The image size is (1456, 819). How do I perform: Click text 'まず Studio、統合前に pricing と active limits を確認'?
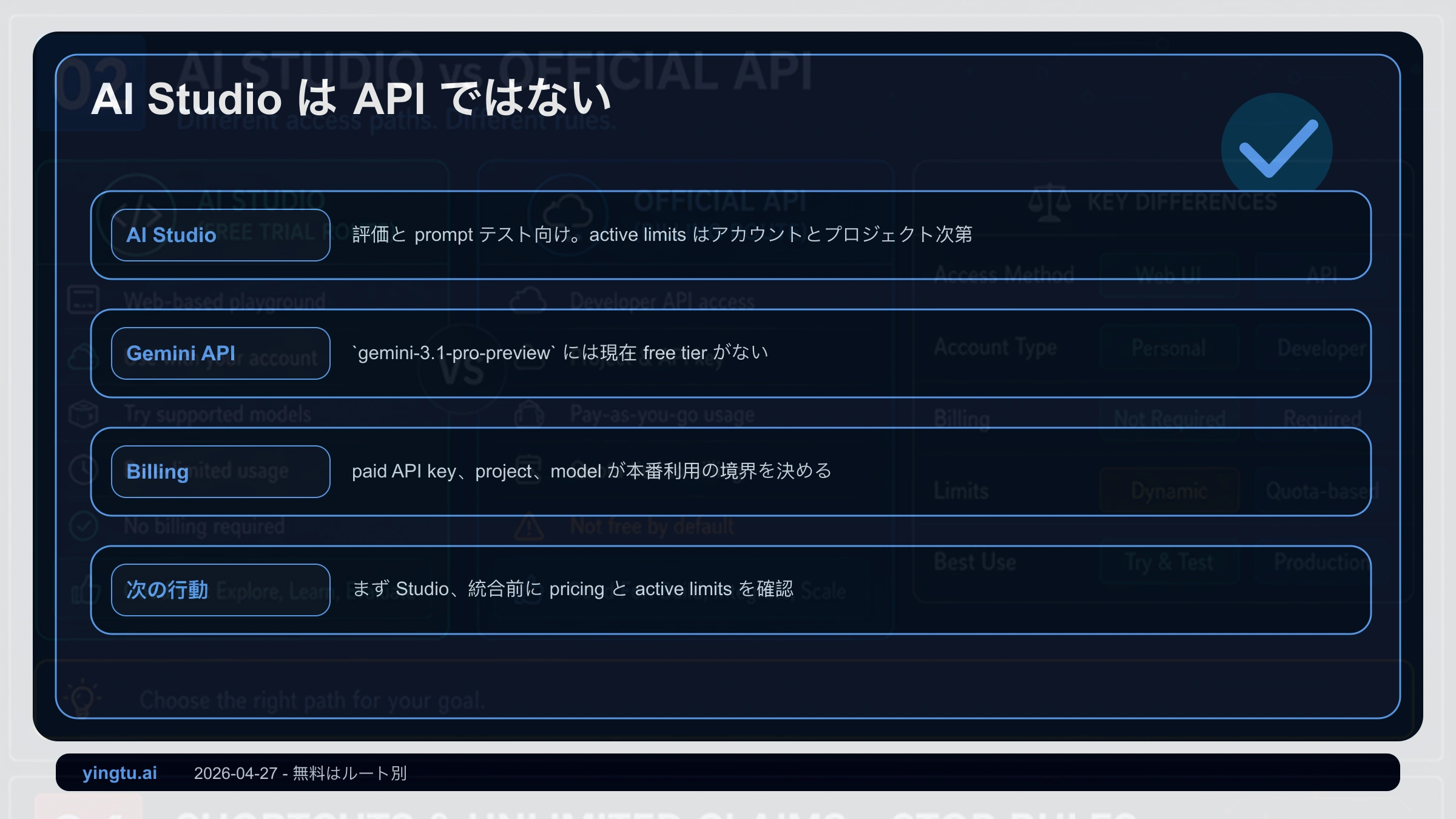(572, 588)
